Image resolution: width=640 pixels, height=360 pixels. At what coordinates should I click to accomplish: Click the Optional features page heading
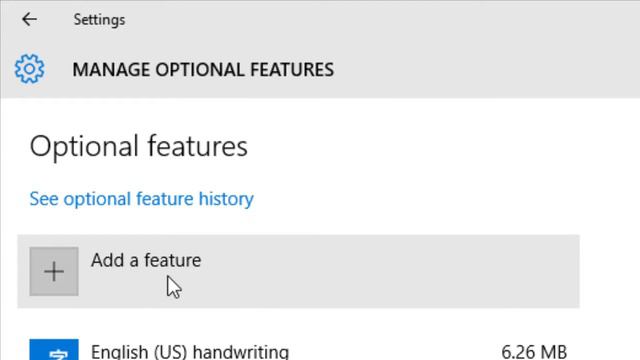coord(138,146)
